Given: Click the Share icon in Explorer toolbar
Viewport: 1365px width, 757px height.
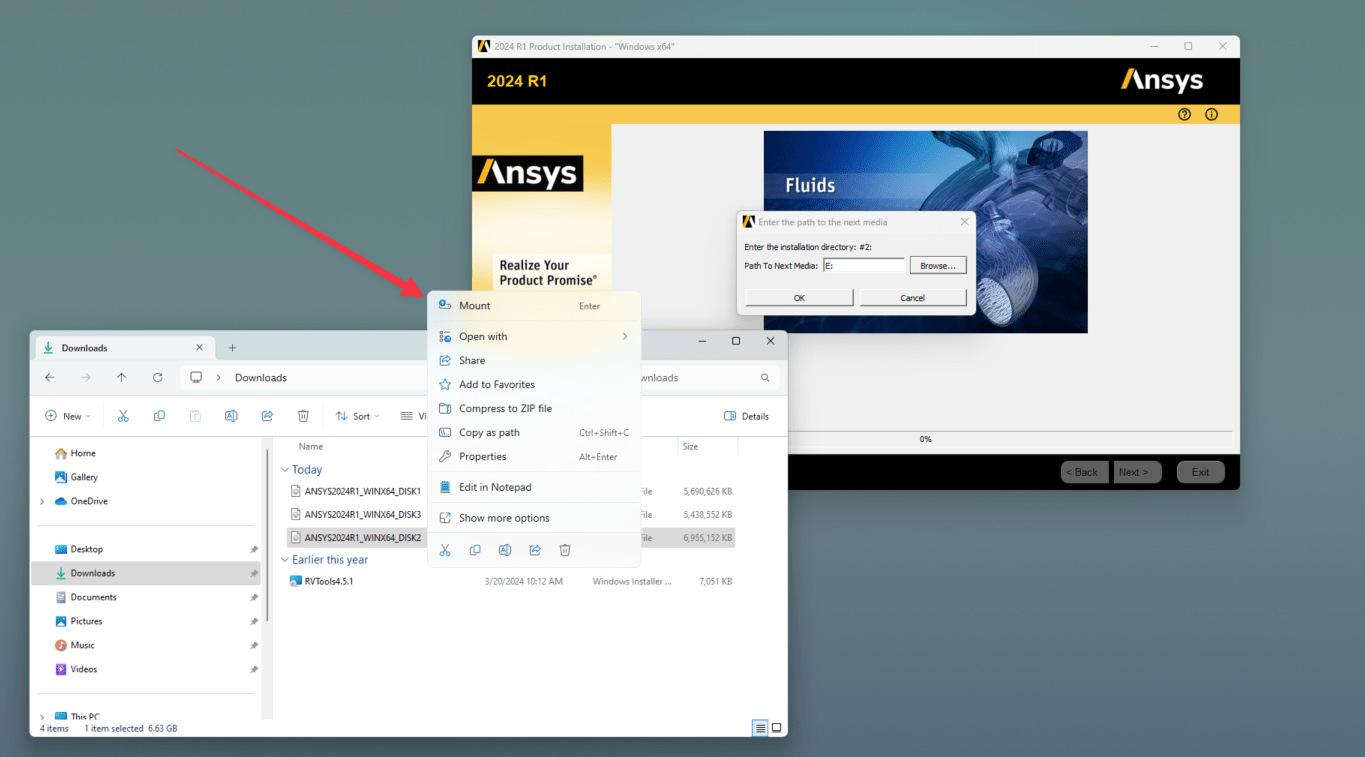Looking at the screenshot, I should point(267,416).
